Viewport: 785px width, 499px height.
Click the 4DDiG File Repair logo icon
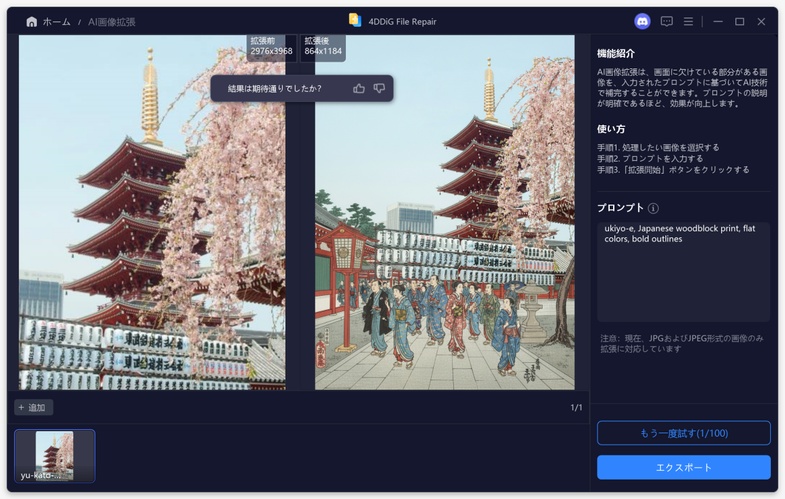pyautogui.click(x=355, y=20)
